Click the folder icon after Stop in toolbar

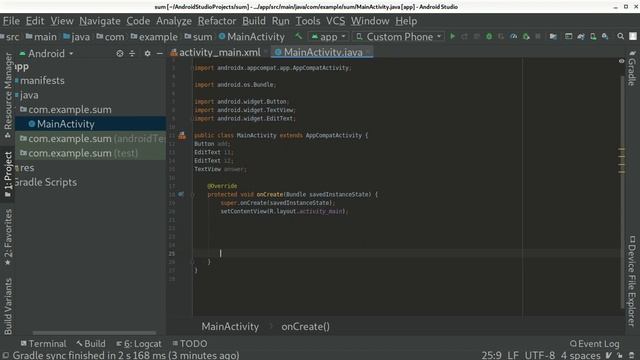(x=553, y=36)
